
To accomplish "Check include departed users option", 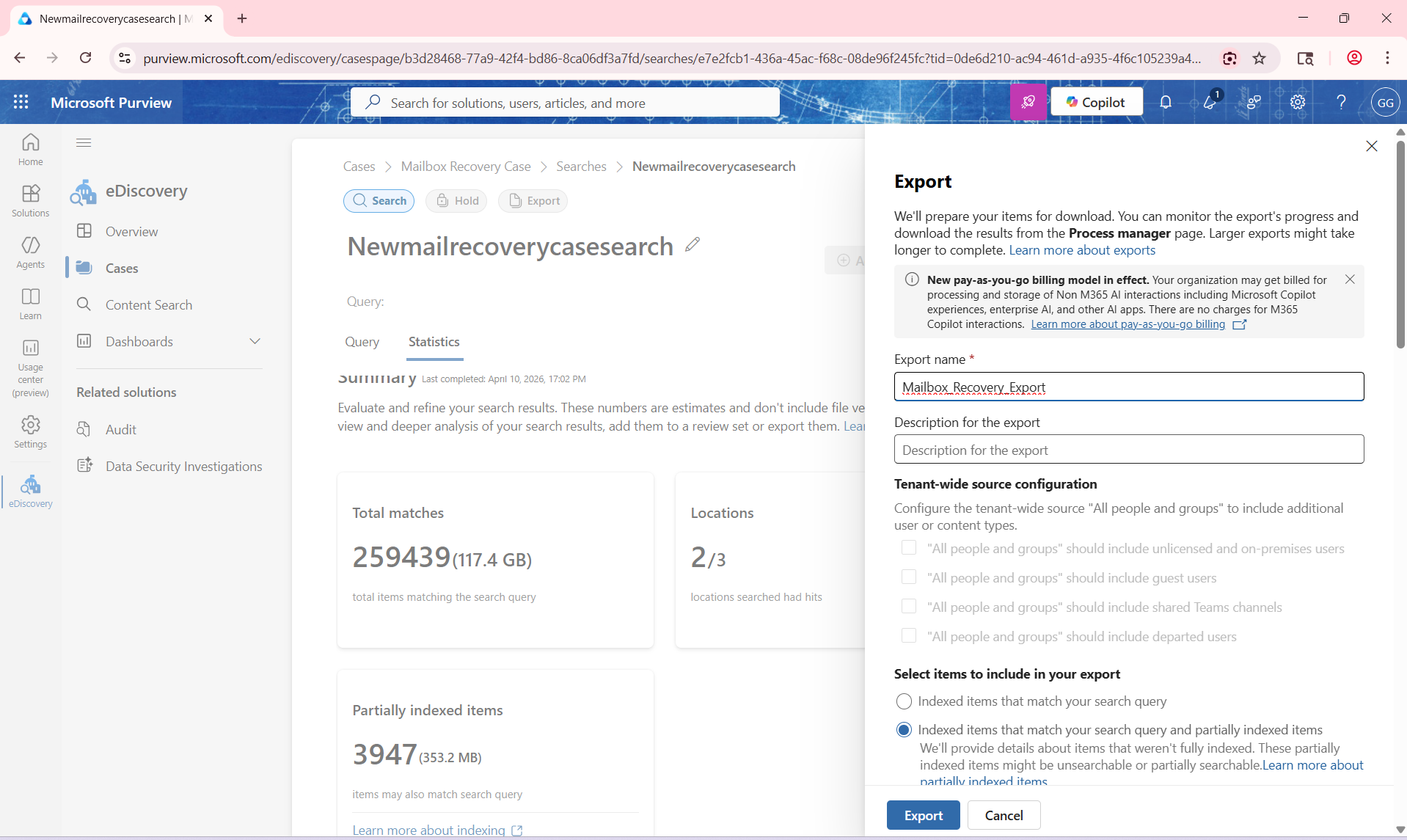I will pyautogui.click(x=909, y=636).
